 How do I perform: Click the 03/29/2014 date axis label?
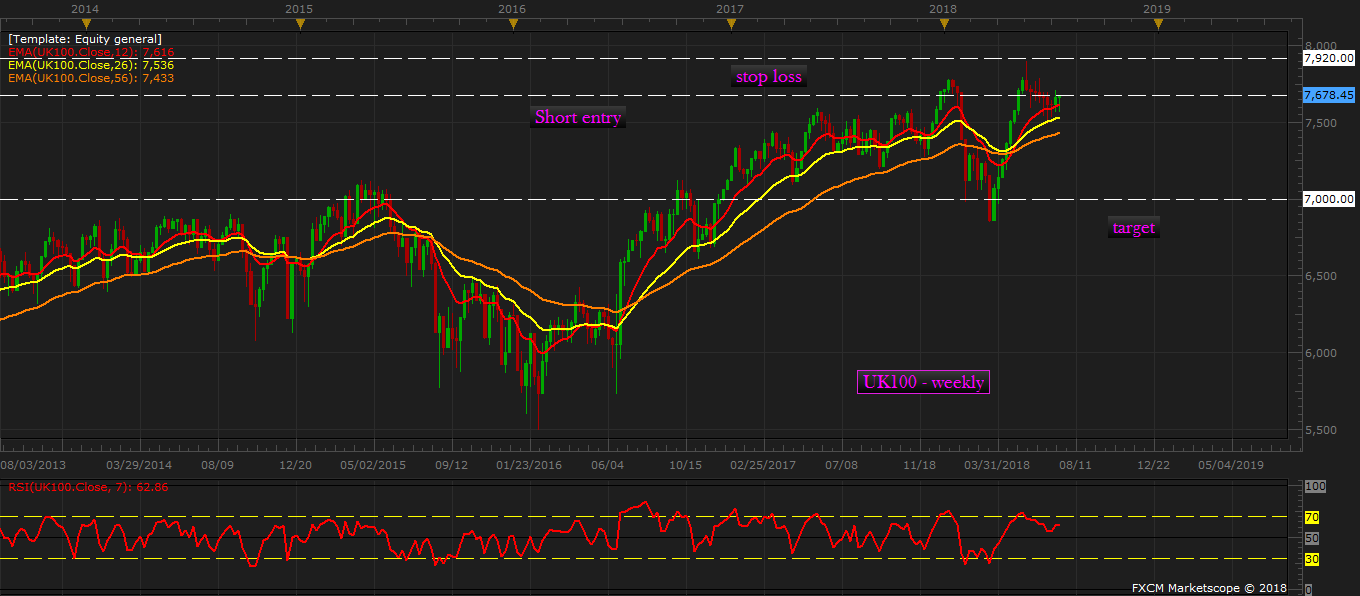(139, 465)
